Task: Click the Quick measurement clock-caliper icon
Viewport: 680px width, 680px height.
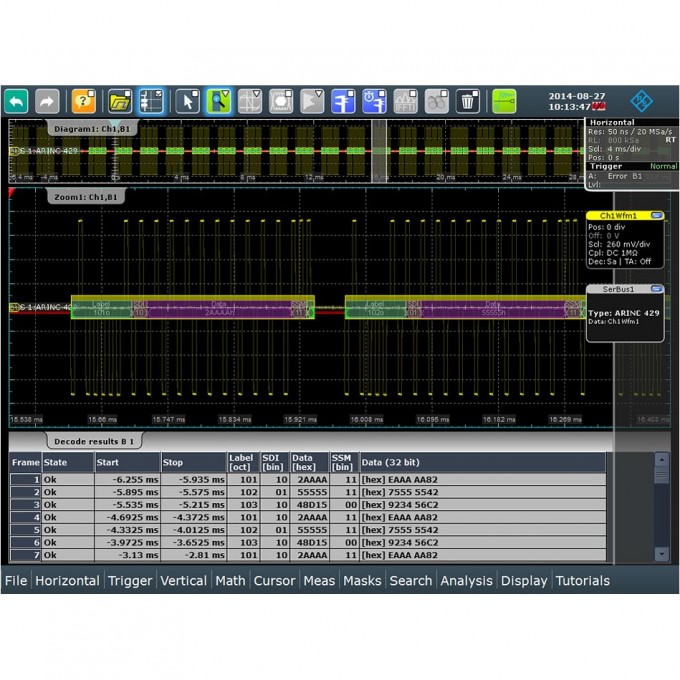Action: pyautogui.click(x=374, y=101)
